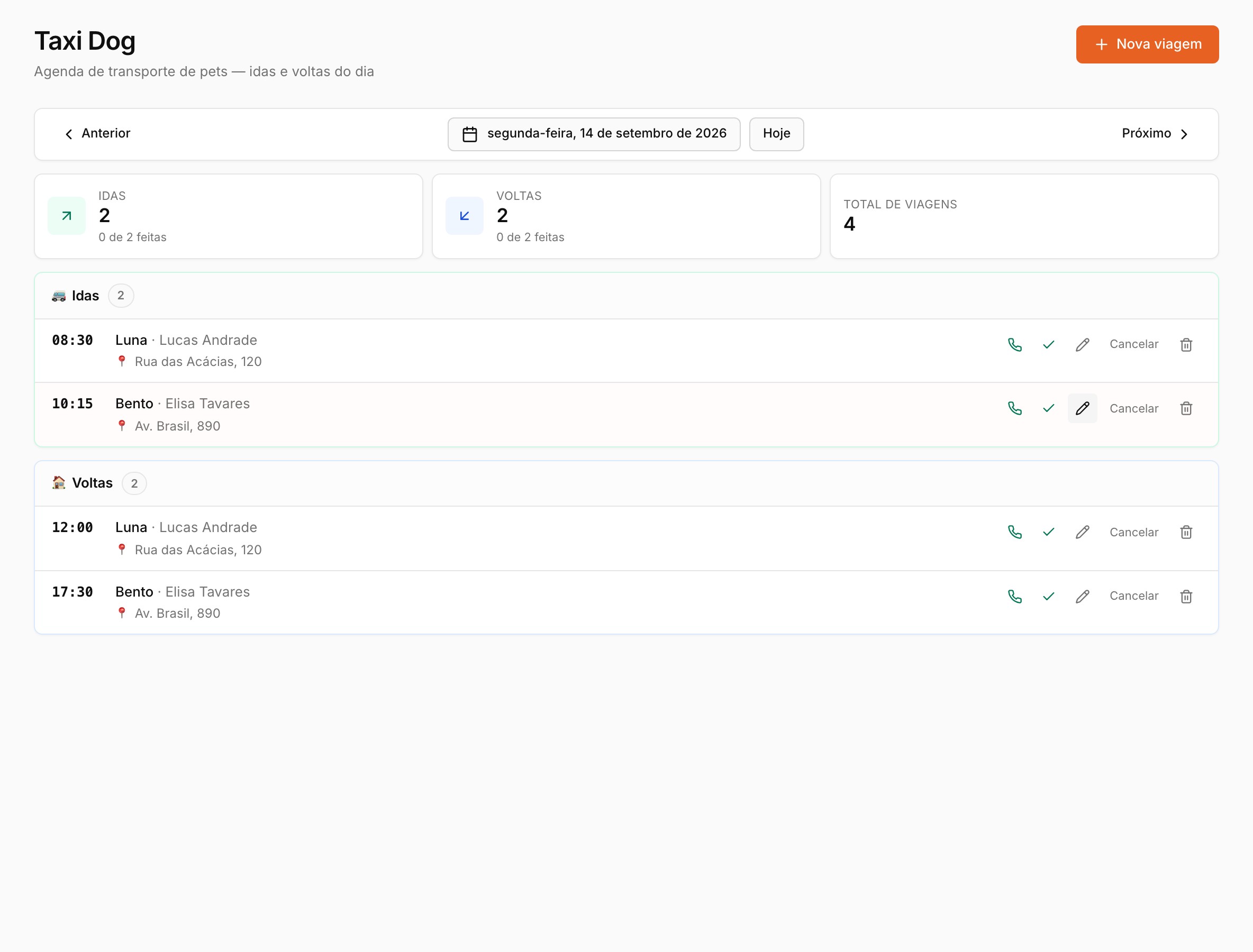Mark Luna's 08:30 trip as done
The height and width of the screenshot is (952, 1253).
1048,344
